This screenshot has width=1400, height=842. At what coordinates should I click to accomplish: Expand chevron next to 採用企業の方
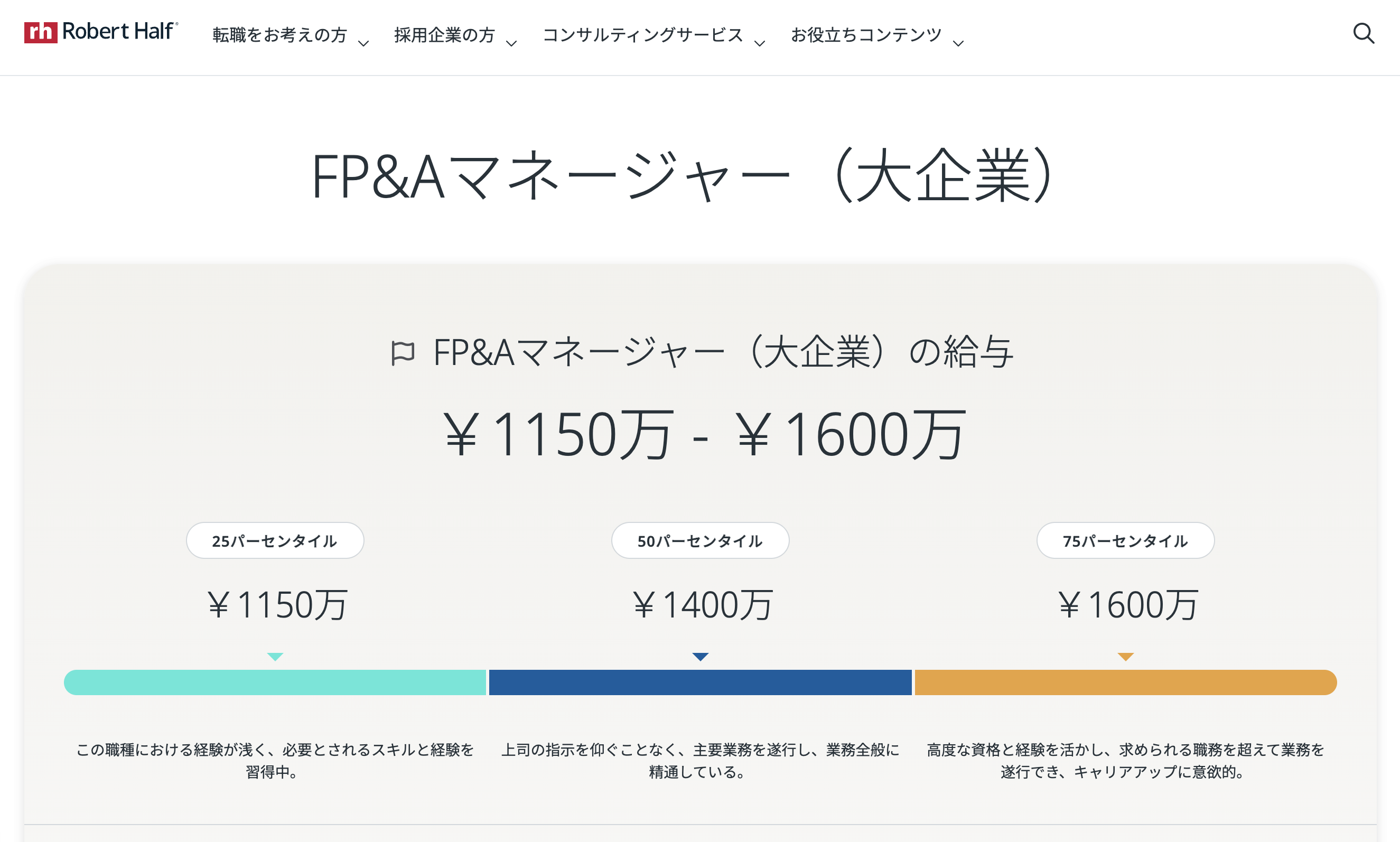511,43
